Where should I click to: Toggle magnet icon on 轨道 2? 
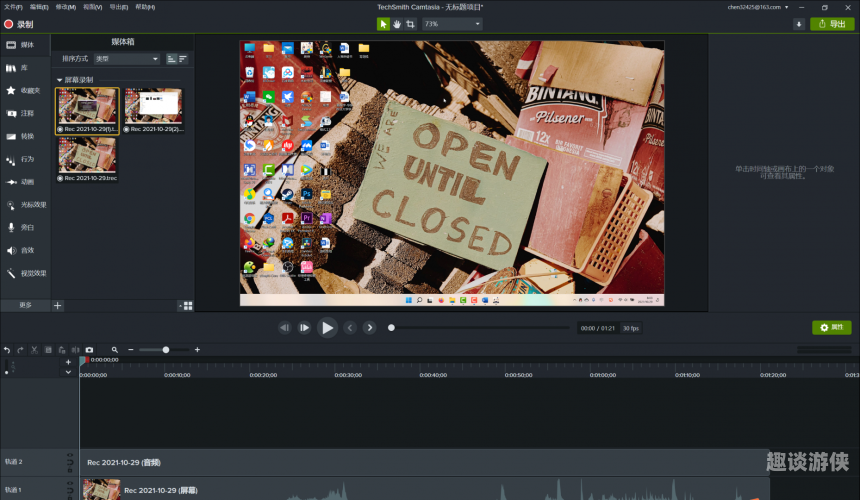[70, 462]
